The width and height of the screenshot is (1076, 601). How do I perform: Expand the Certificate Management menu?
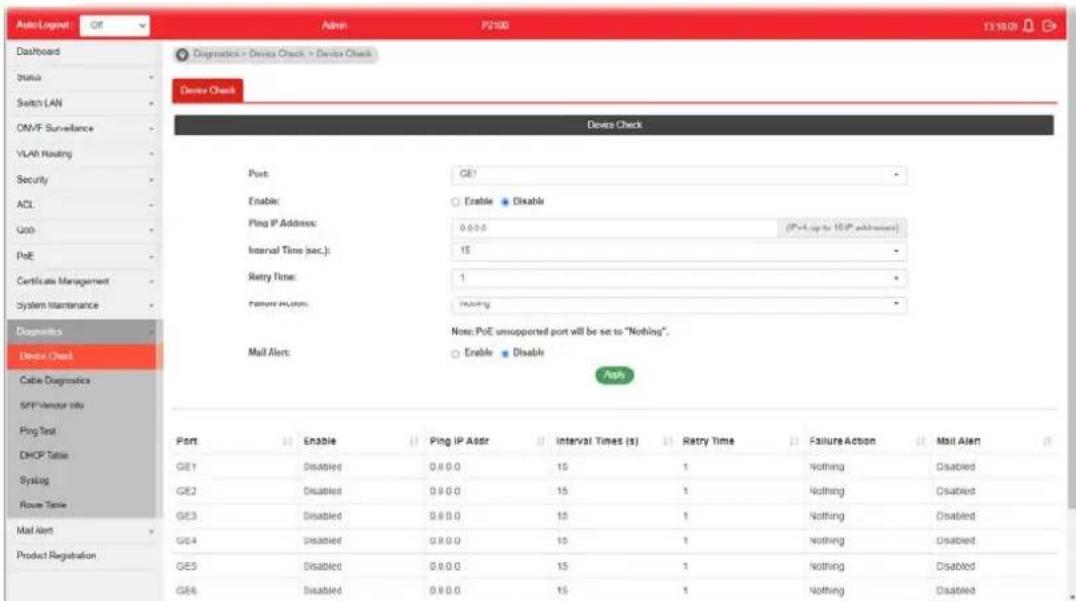point(84,281)
